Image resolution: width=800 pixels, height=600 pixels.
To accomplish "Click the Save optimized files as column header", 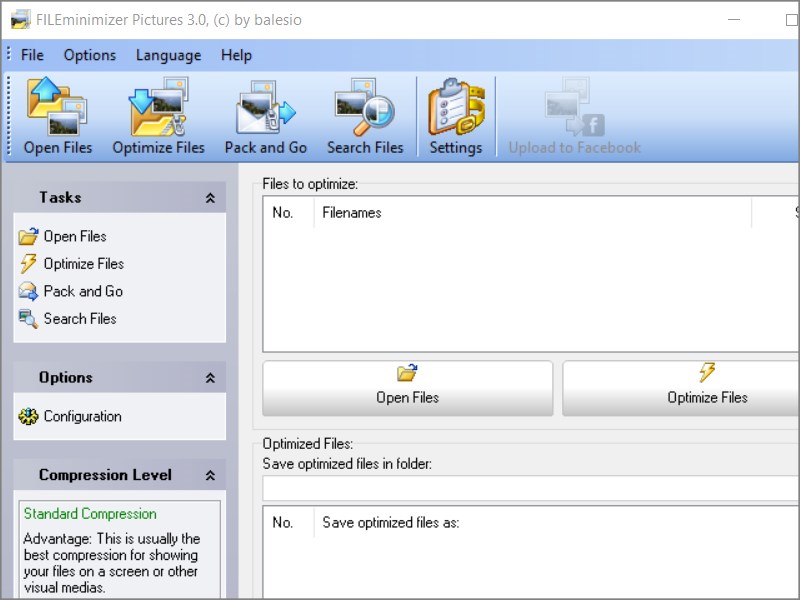I will tap(556, 522).
